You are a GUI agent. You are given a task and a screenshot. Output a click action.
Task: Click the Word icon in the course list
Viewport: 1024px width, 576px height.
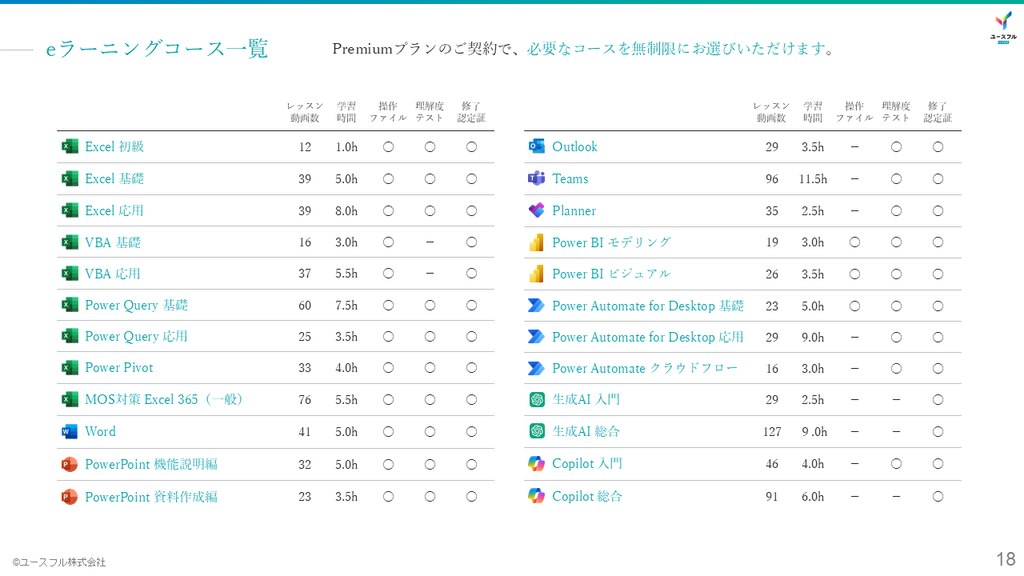coord(69,432)
